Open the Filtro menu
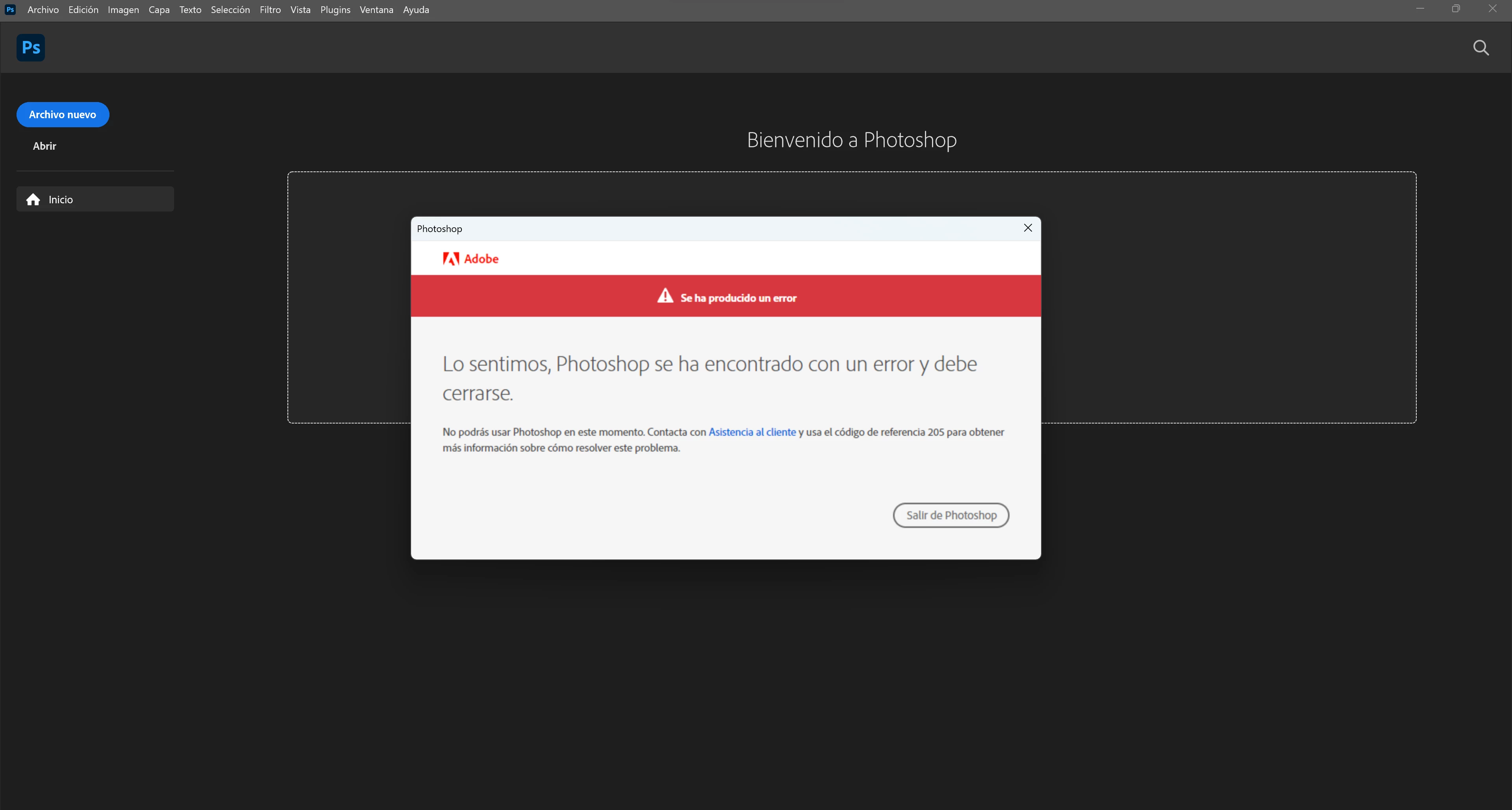 [x=270, y=9]
